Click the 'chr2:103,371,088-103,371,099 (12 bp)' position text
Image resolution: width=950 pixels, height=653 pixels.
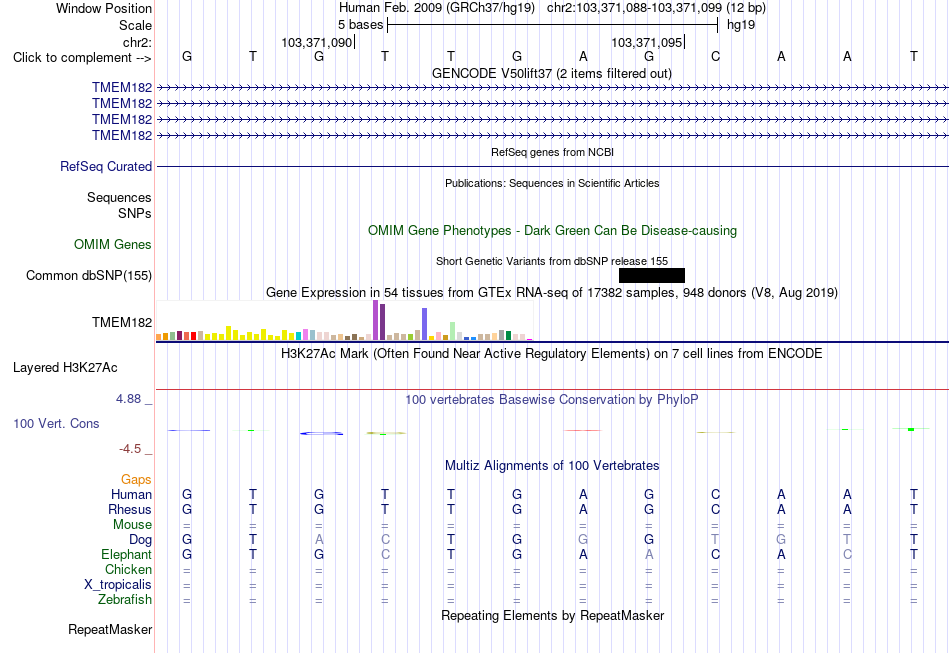(x=656, y=7)
